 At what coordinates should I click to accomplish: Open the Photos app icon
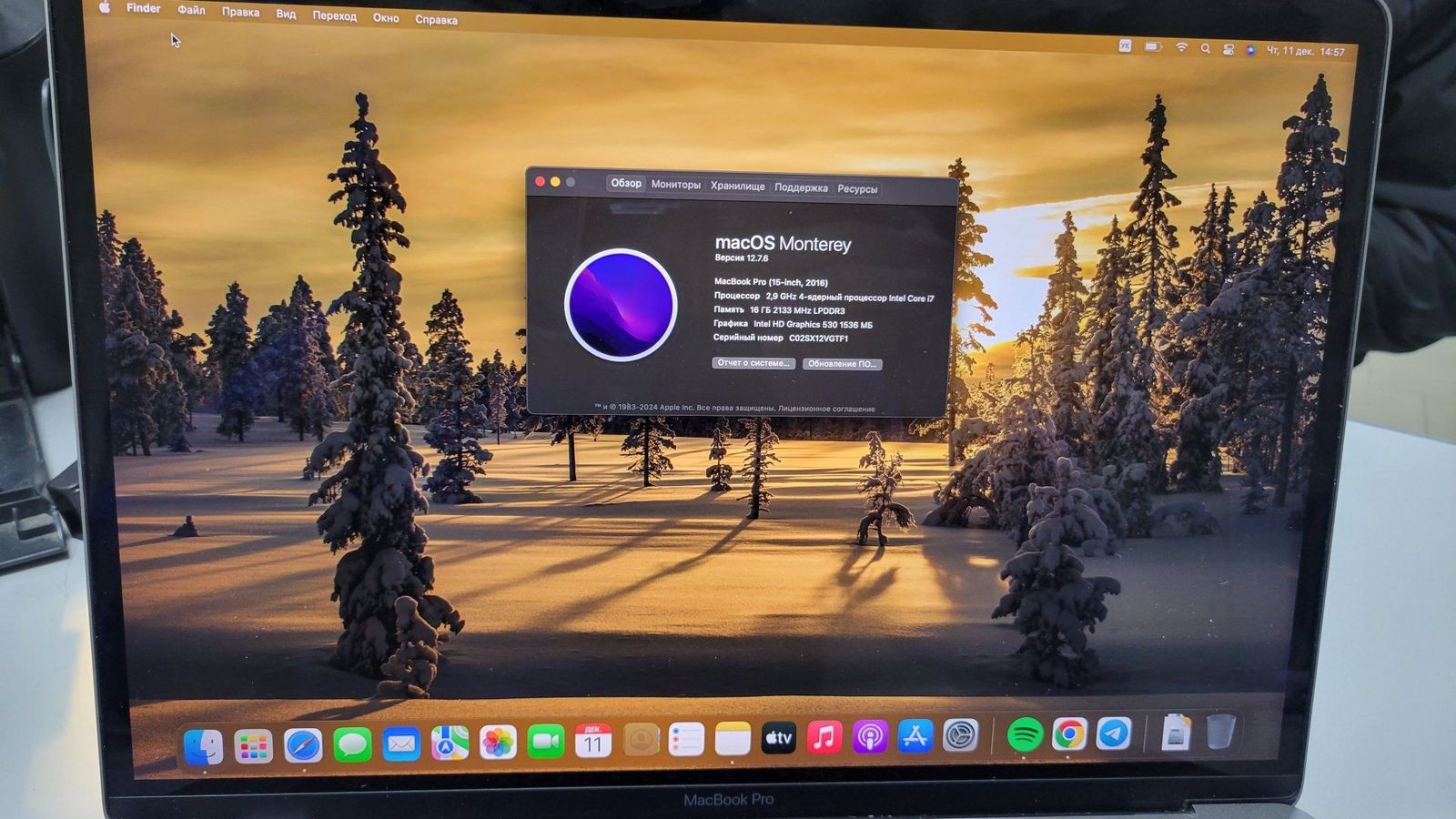(x=498, y=743)
